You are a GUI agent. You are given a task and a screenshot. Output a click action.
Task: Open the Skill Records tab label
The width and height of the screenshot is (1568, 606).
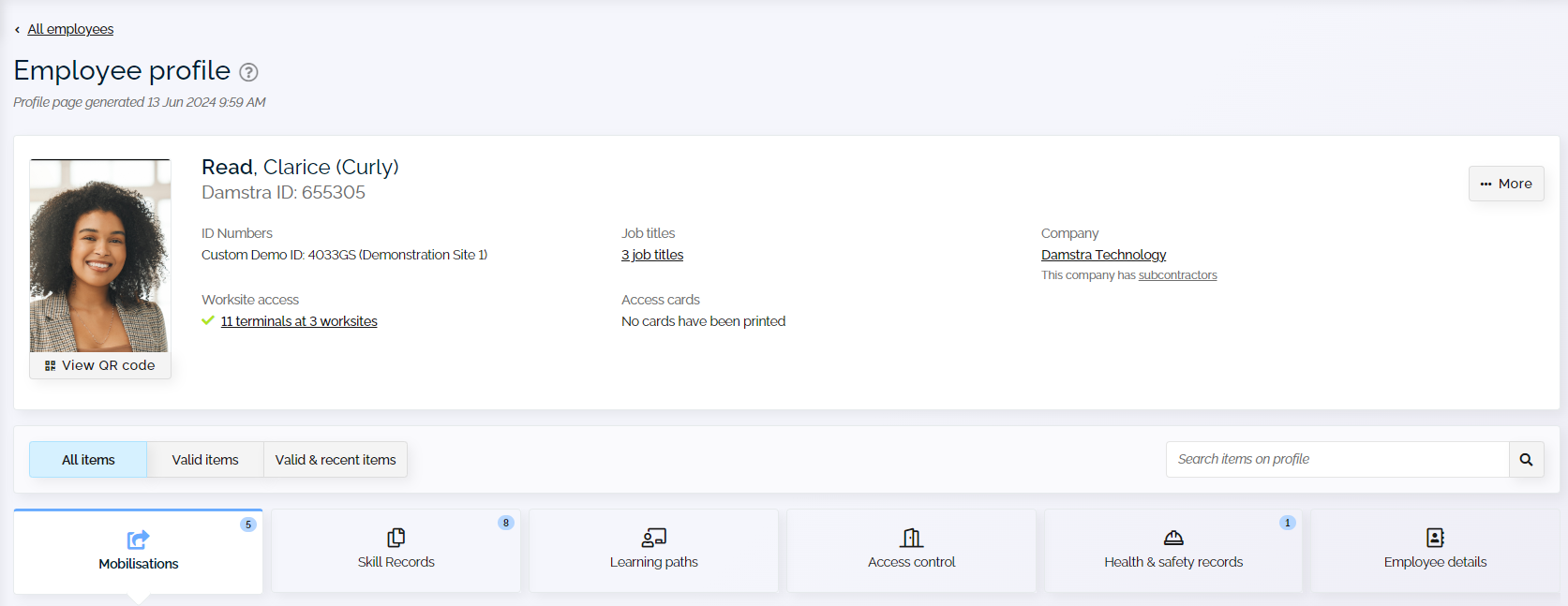(x=396, y=562)
